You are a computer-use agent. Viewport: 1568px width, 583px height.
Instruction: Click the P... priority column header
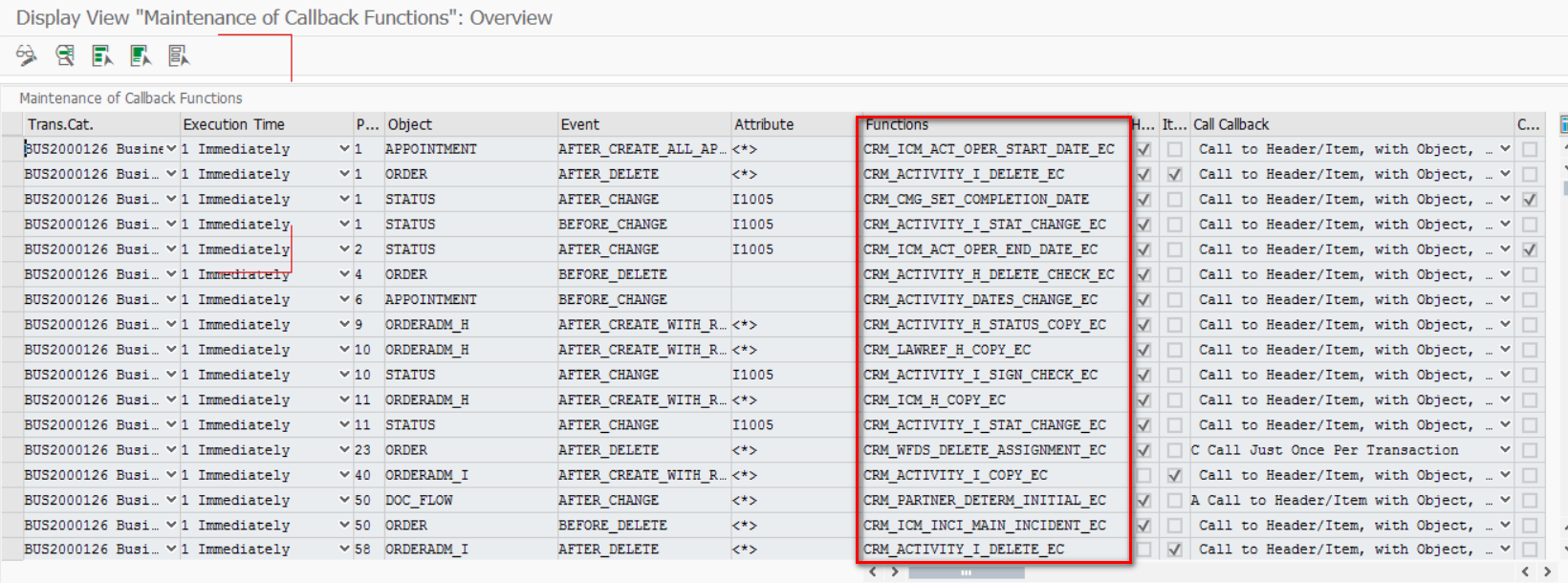point(368,124)
